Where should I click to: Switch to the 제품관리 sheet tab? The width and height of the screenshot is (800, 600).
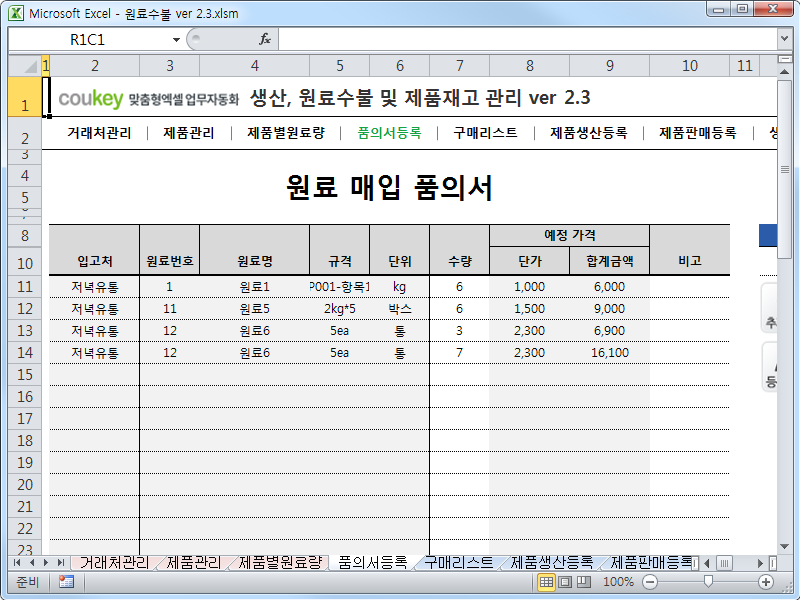(193, 562)
